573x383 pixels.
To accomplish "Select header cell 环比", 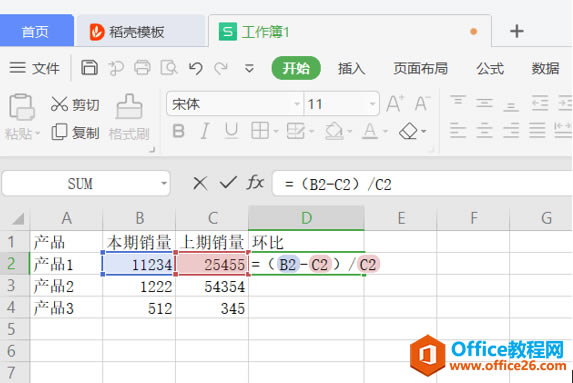I will 306,242.
